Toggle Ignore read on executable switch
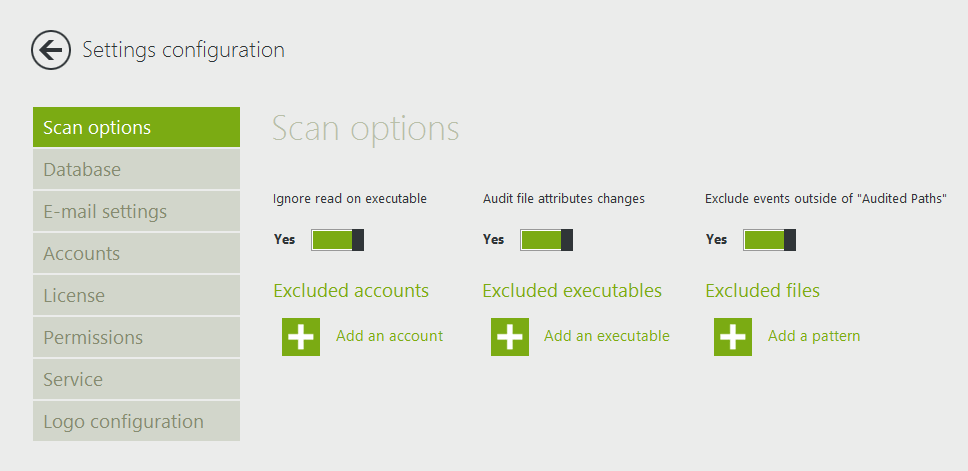968x471 pixels. pyautogui.click(x=337, y=240)
